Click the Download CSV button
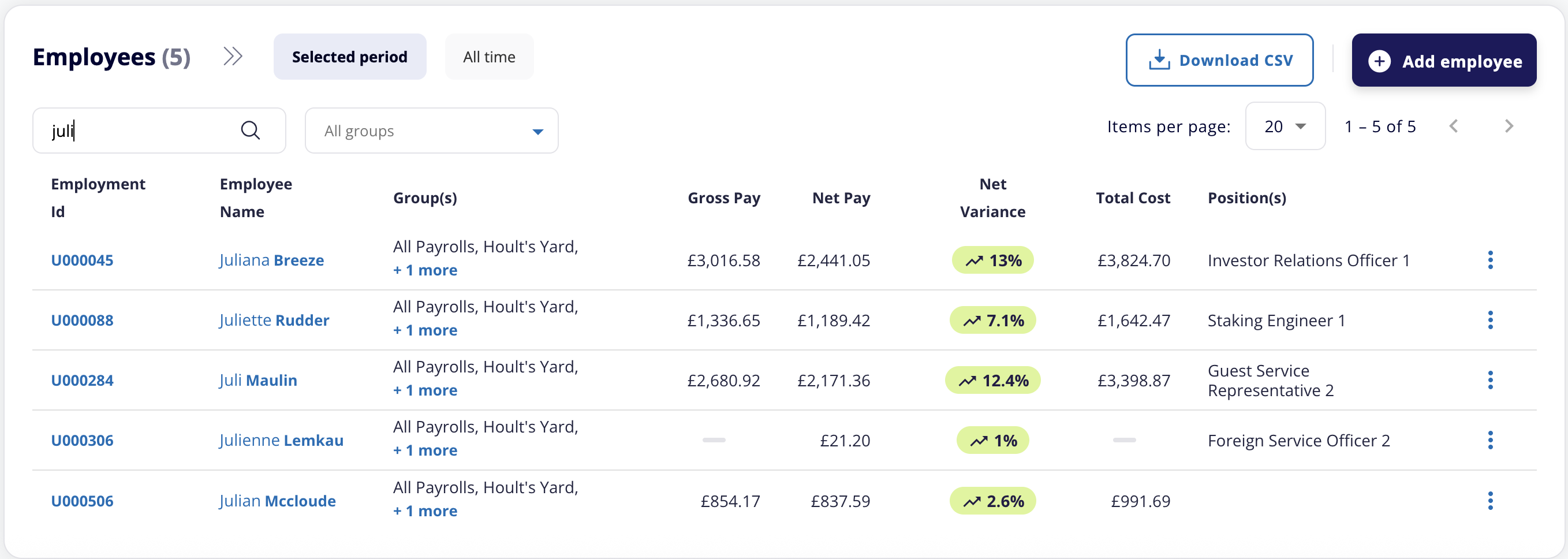This screenshot has height=559, width=1568. 1219,60
